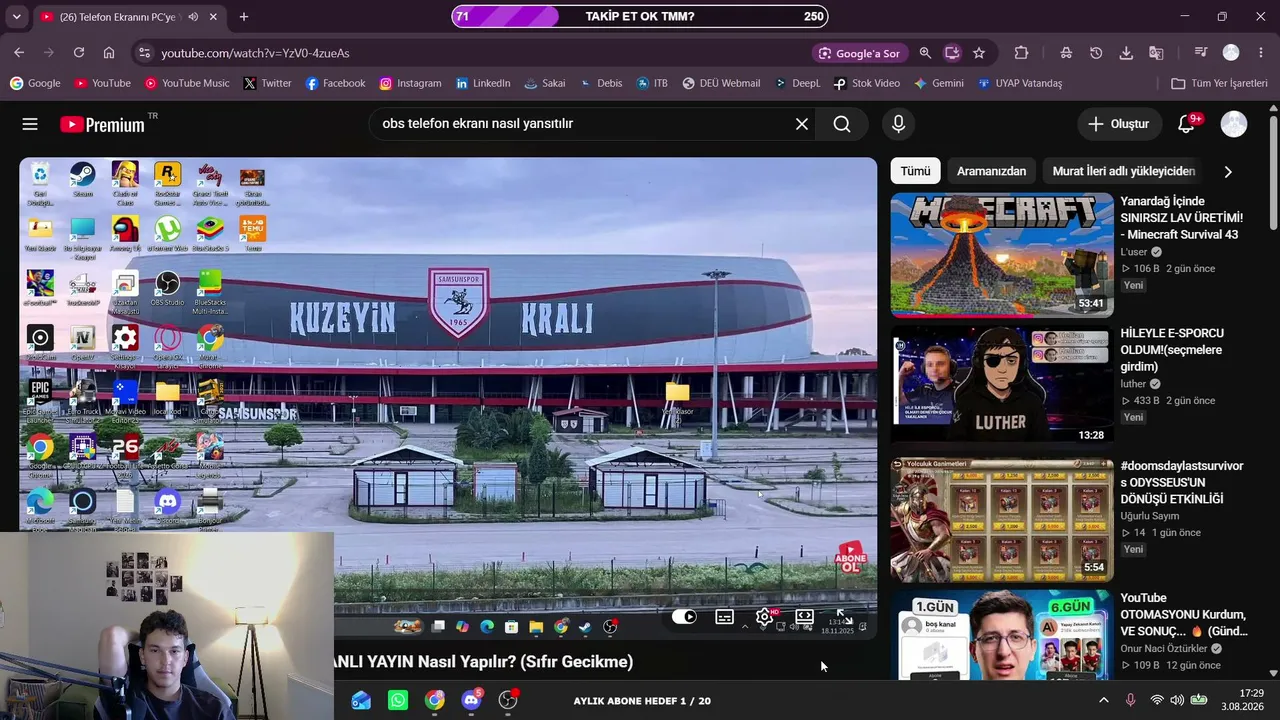Translate this page with the translate icon
Image resolution: width=1280 pixels, height=720 pixels.
pyautogui.click(x=1156, y=53)
